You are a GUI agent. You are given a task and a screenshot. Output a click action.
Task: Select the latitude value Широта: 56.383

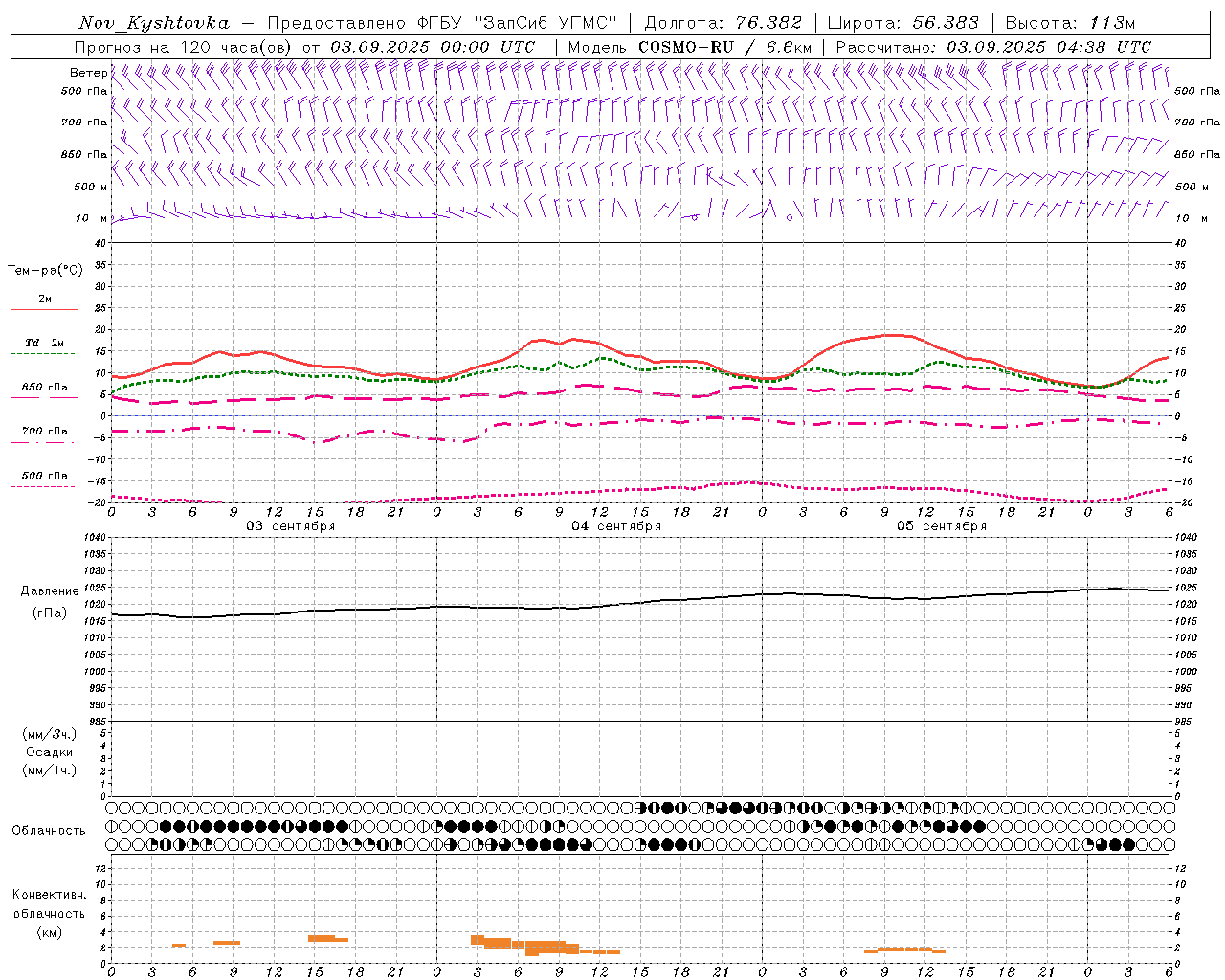(x=902, y=23)
